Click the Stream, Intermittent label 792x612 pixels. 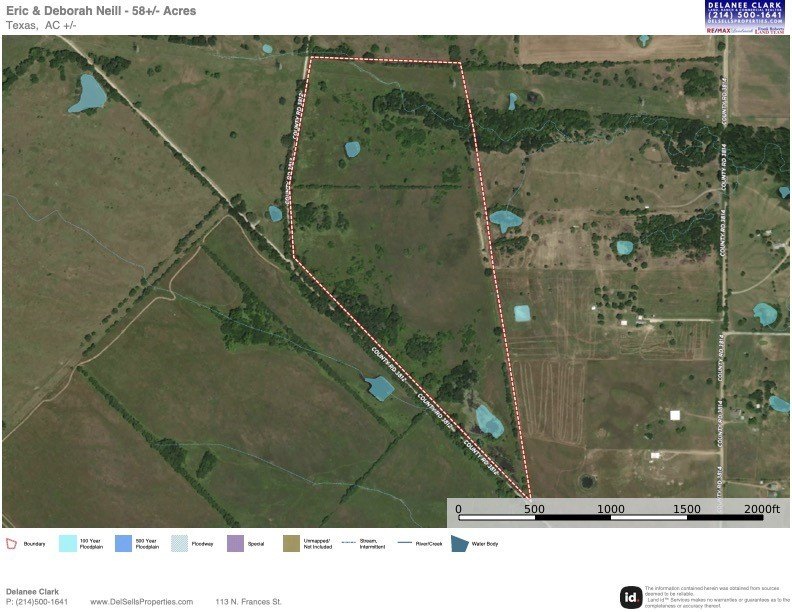click(372, 544)
